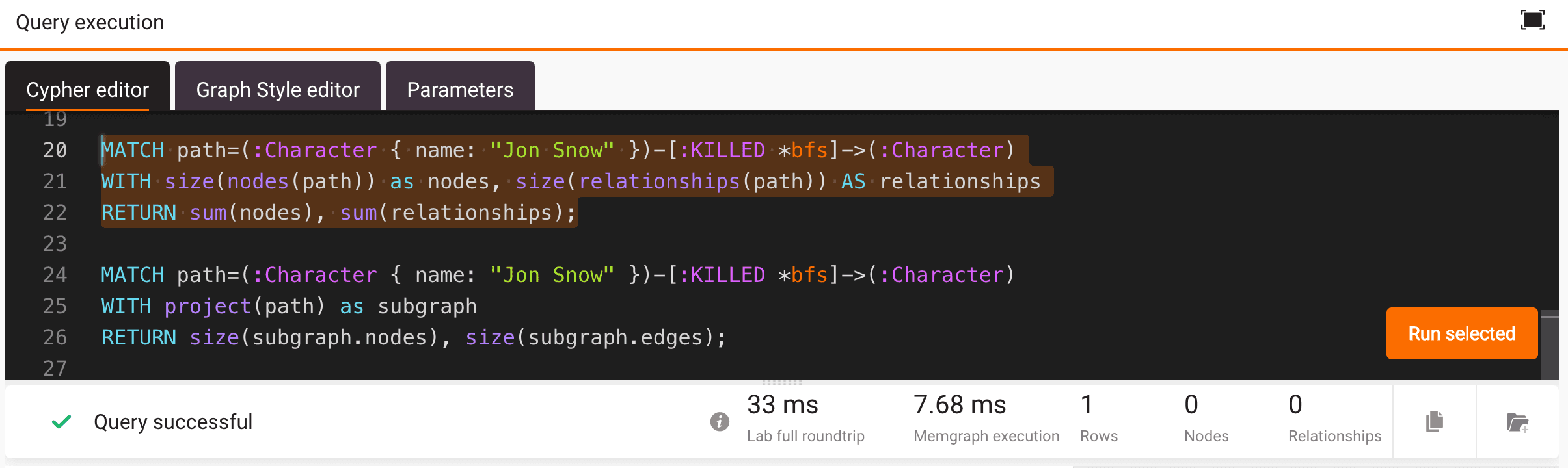Open the Parameters tab

460,90
